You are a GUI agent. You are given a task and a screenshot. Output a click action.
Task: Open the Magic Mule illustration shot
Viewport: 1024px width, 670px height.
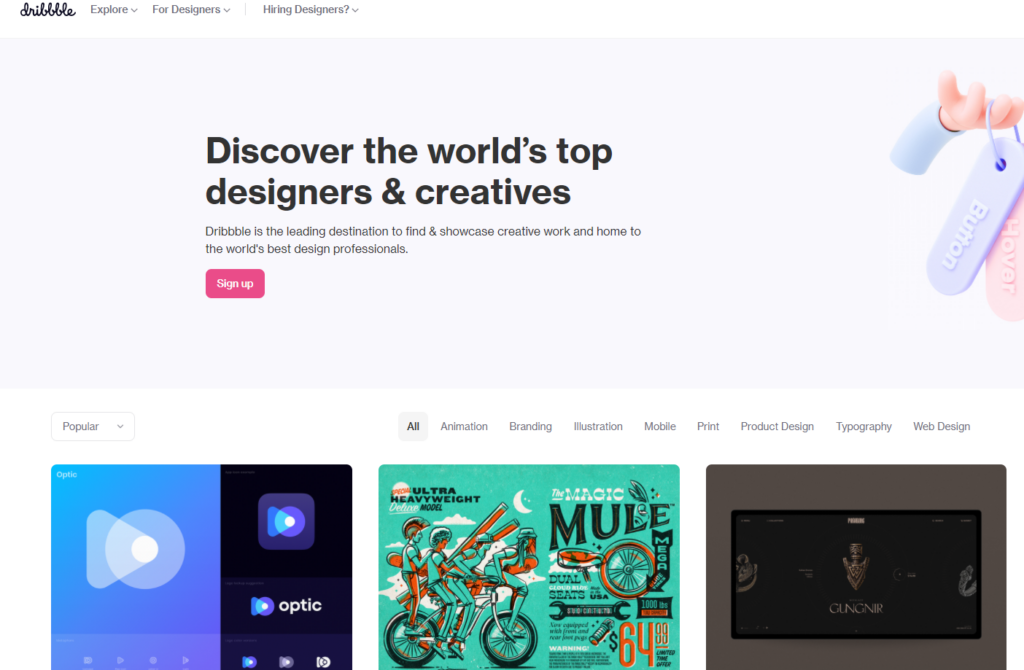click(529, 567)
